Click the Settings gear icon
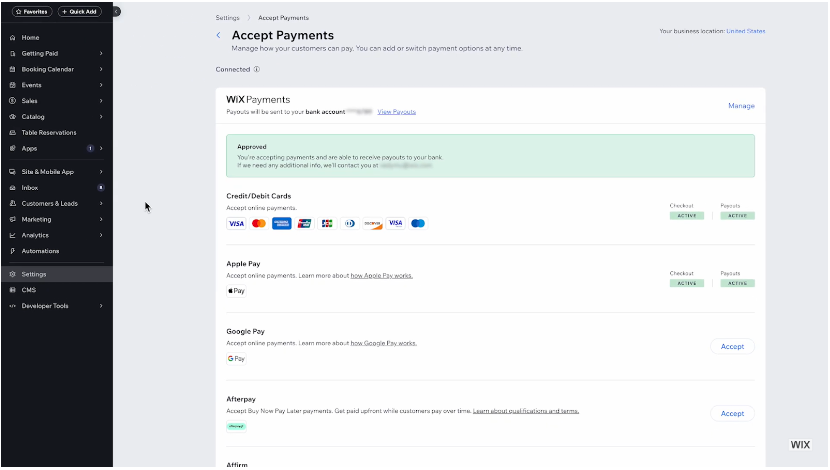Screen dimensions: 830x470 [13, 275]
